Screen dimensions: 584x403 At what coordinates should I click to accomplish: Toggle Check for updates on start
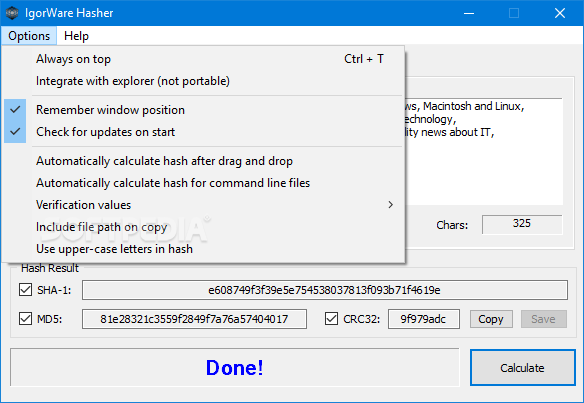point(203,132)
